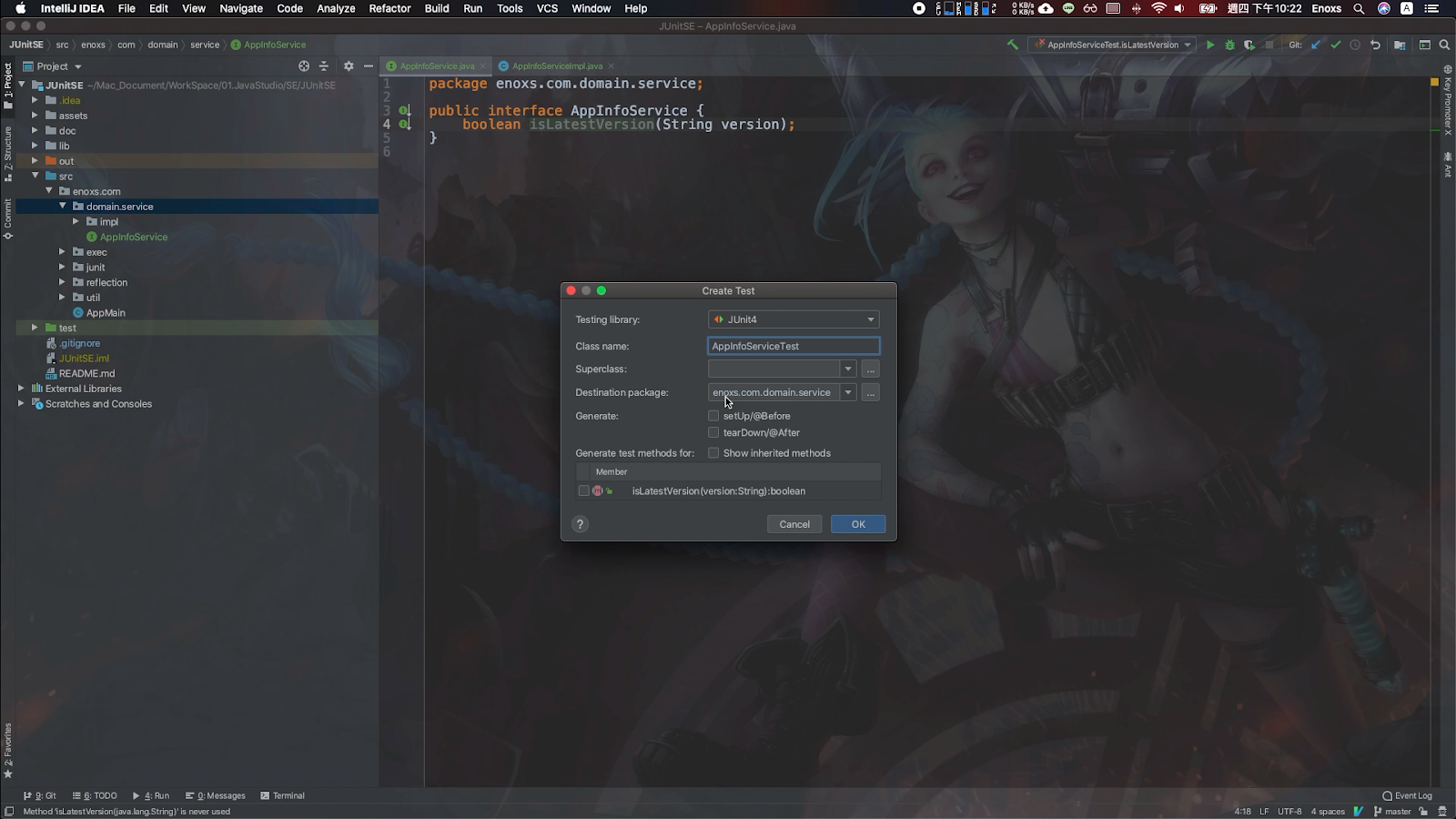Open the Favorites side tool window

[8, 751]
